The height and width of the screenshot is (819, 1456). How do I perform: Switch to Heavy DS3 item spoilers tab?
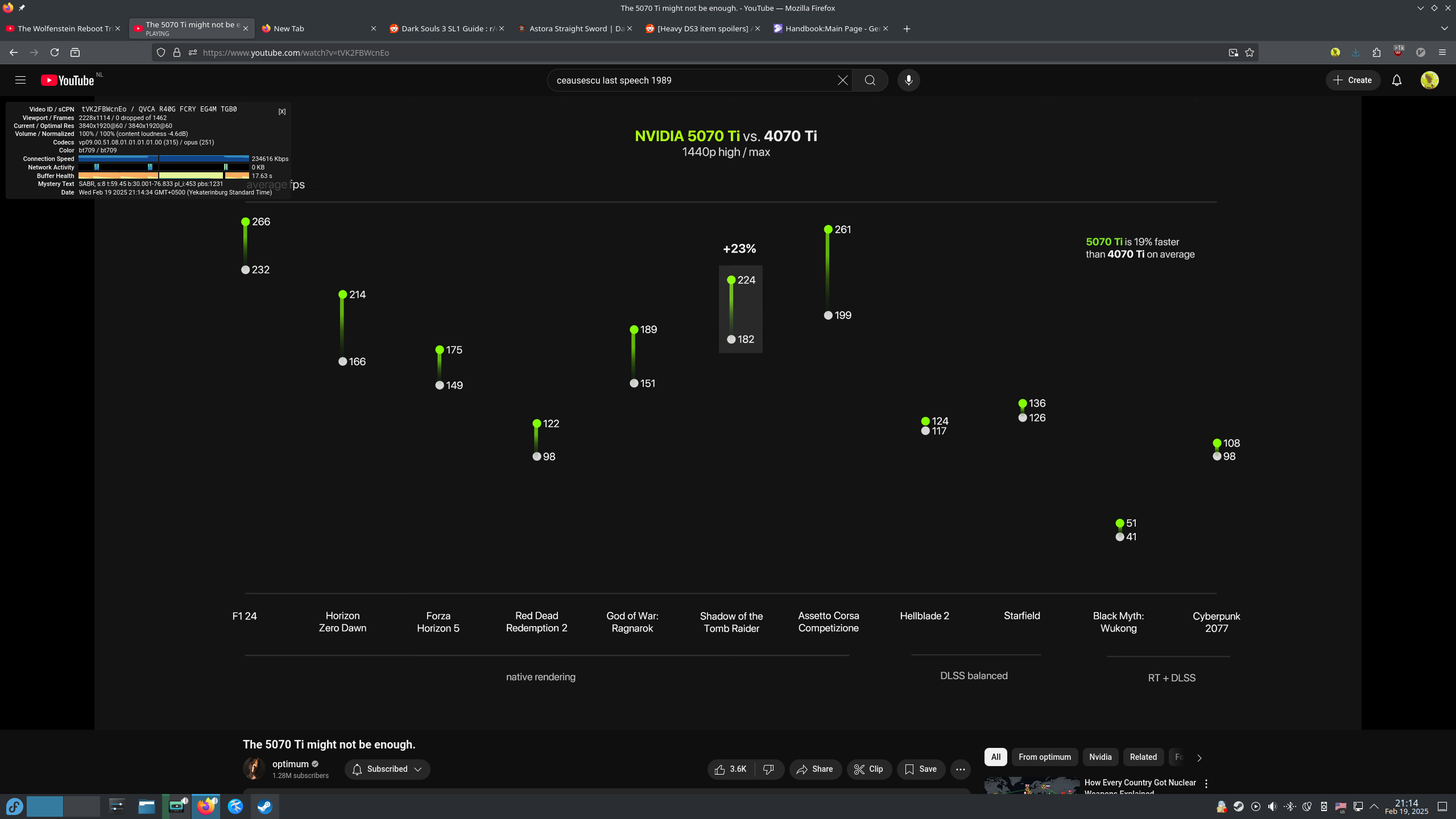tap(703, 28)
